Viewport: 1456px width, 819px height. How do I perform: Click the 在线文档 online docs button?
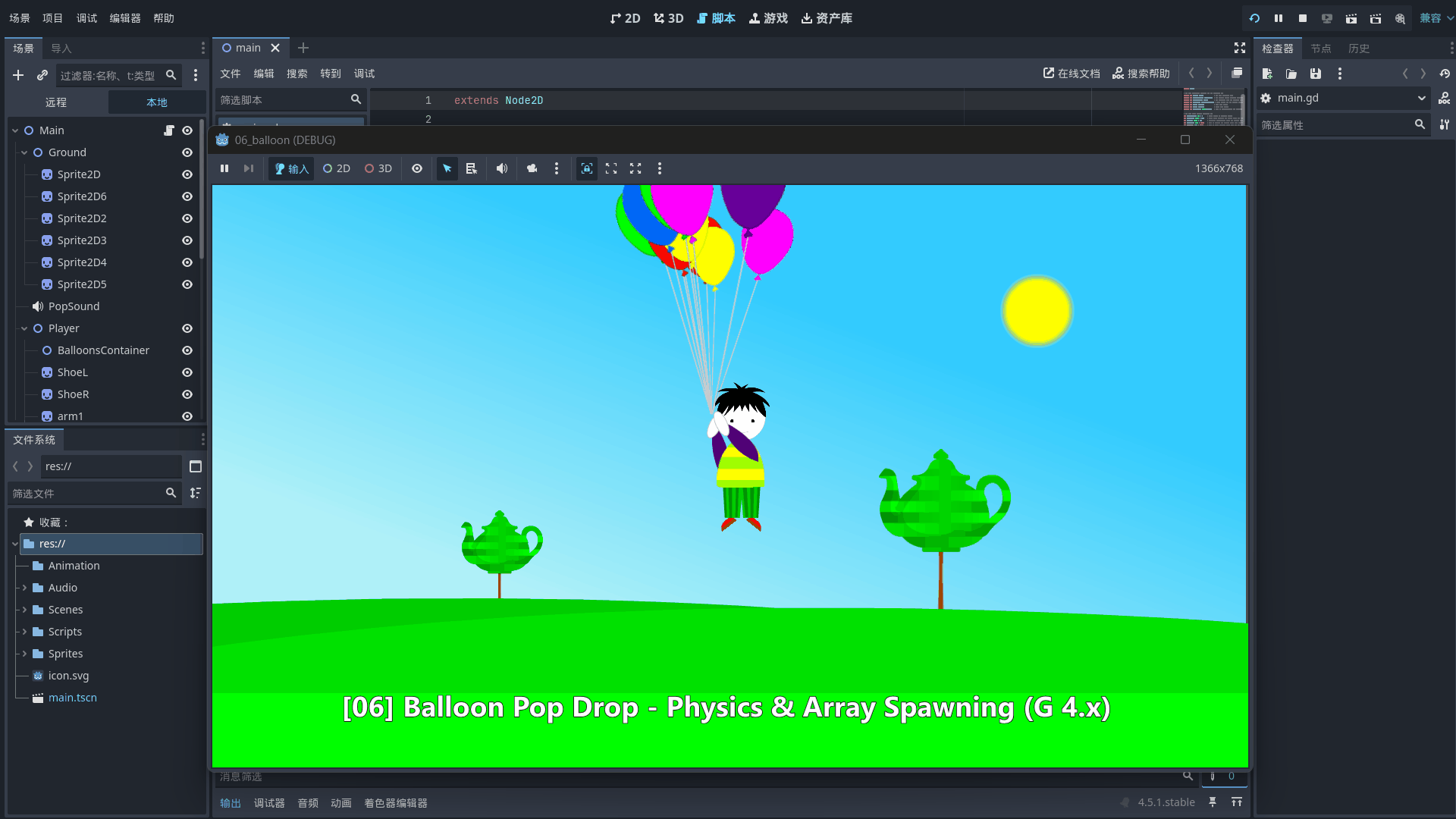coord(1072,74)
